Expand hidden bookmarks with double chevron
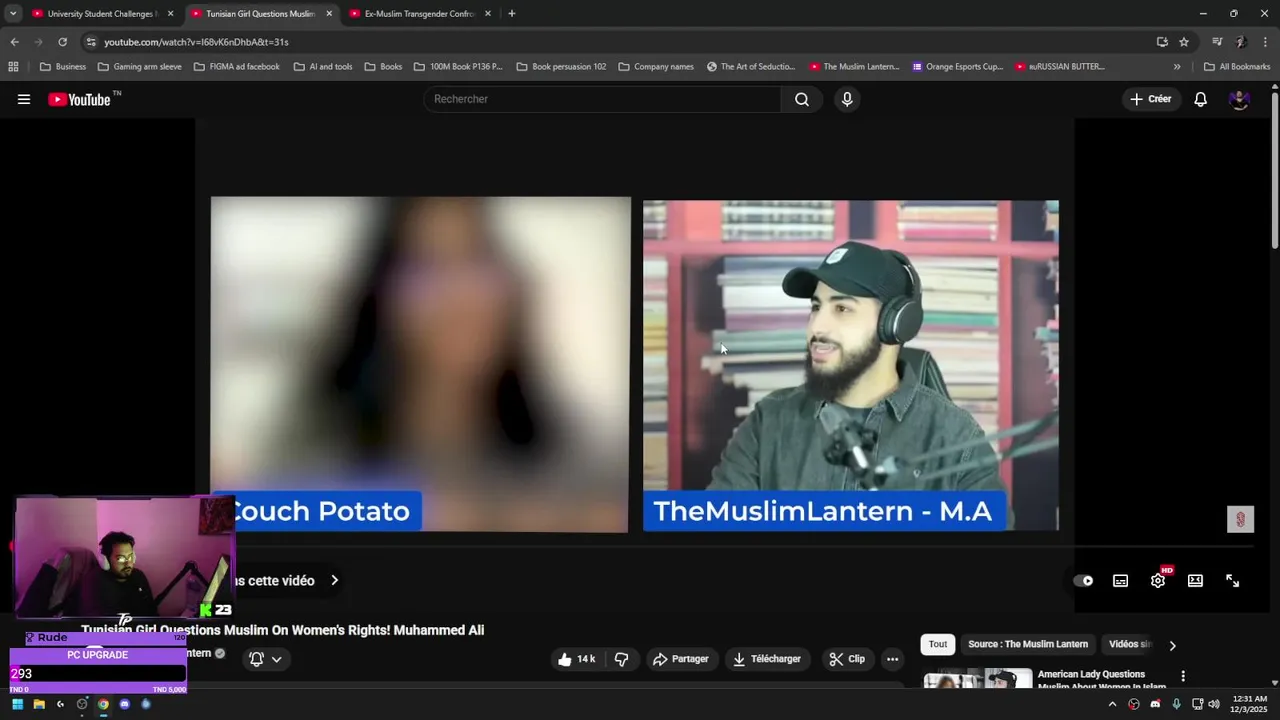 pos(1177,67)
